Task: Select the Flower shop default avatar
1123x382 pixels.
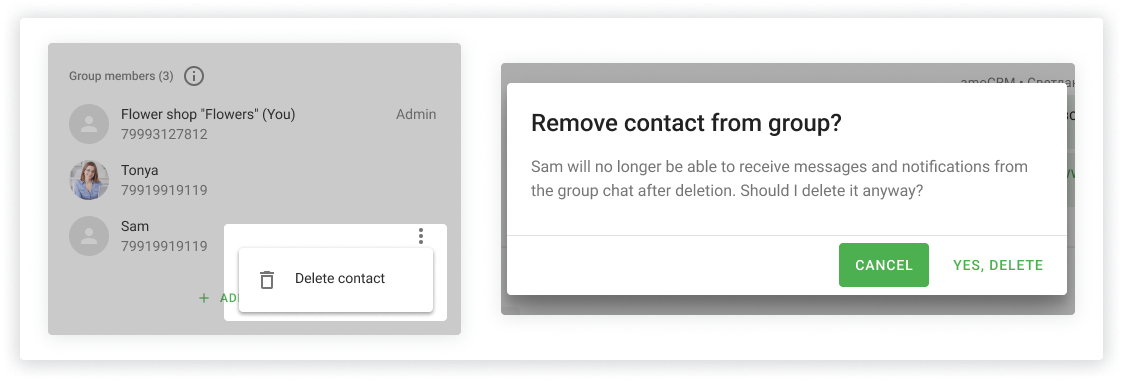Action: point(89,124)
